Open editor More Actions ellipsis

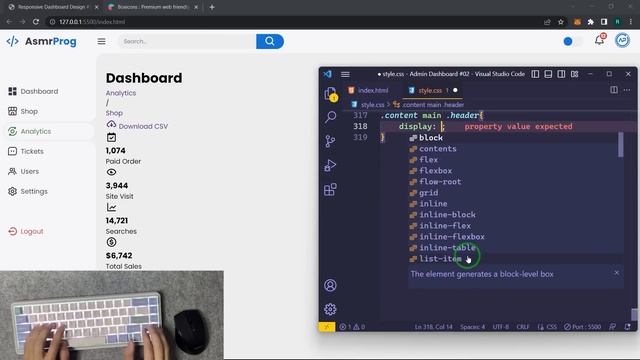(x=627, y=90)
